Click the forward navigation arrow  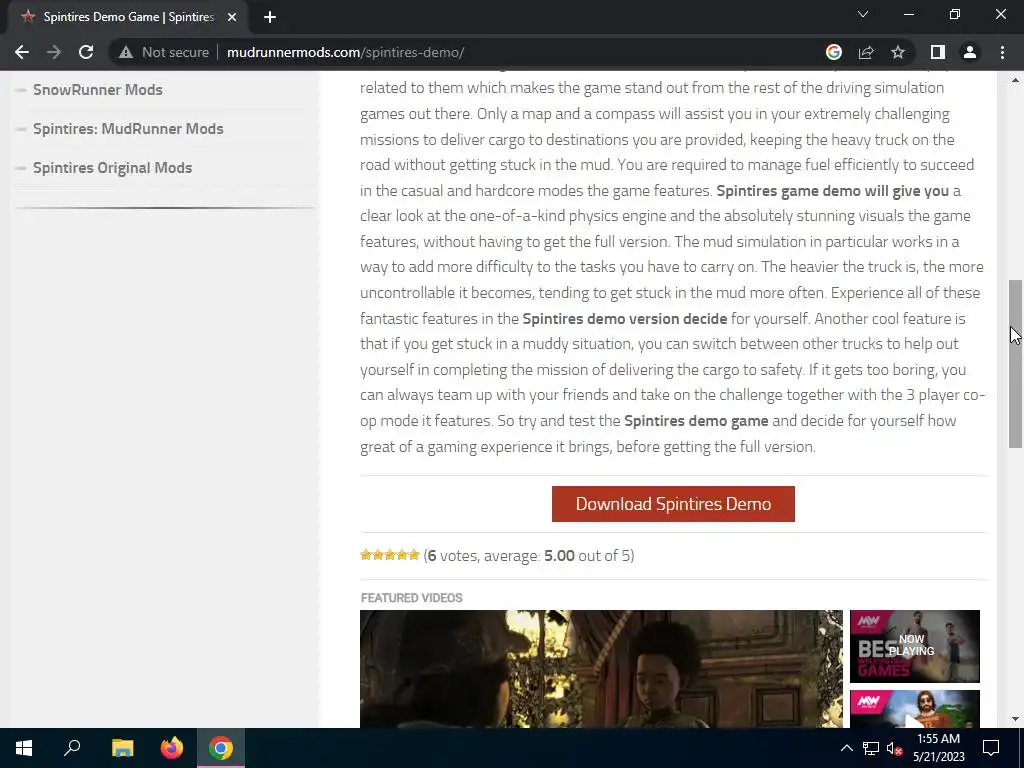(x=54, y=52)
